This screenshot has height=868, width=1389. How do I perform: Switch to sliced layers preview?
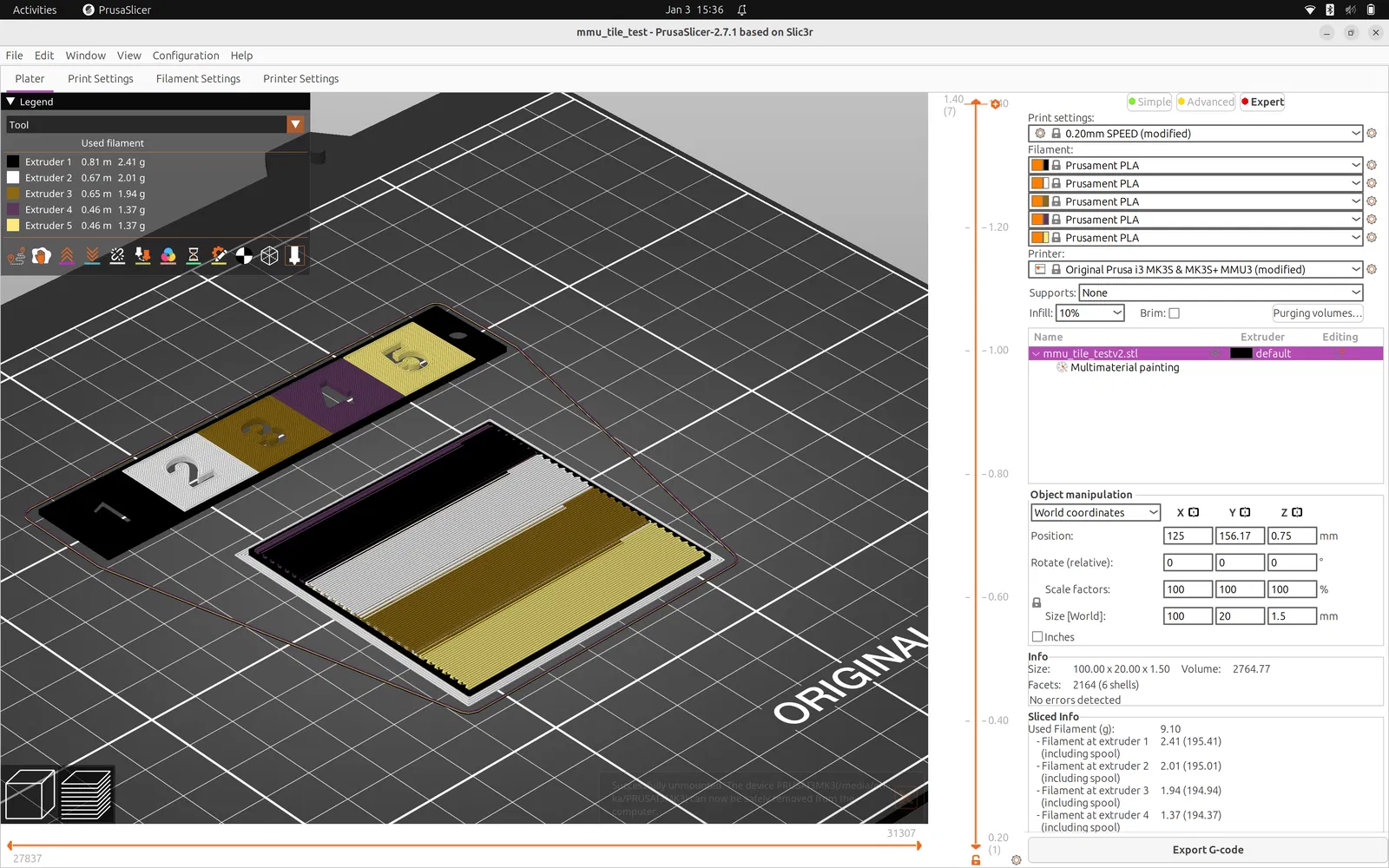pyautogui.click(x=86, y=794)
